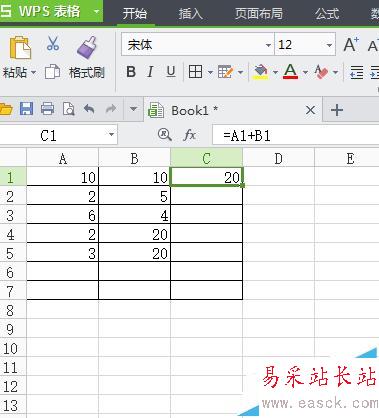
Task: Apply cell borders icon
Action: [195, 71]
